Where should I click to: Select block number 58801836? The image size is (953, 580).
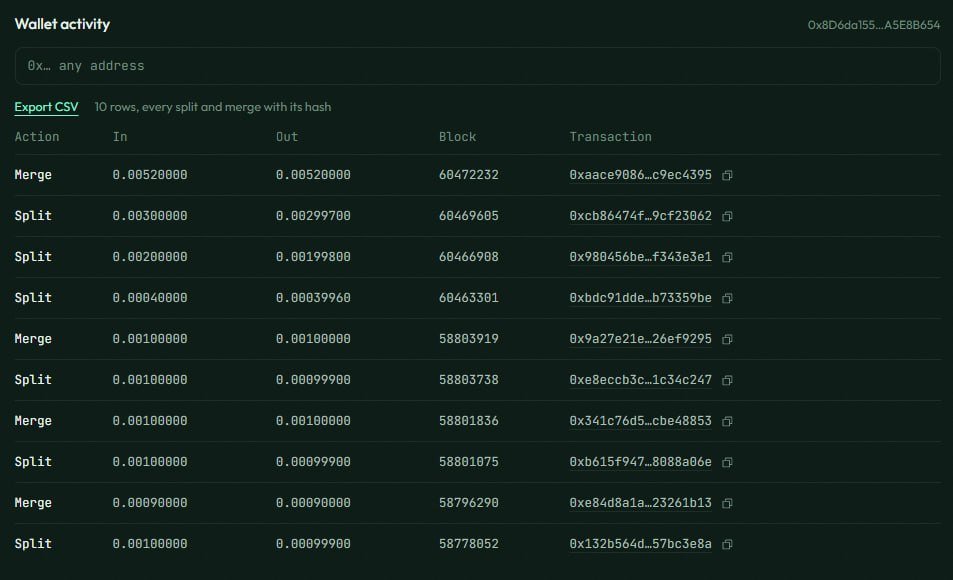(x=469, y=421)
